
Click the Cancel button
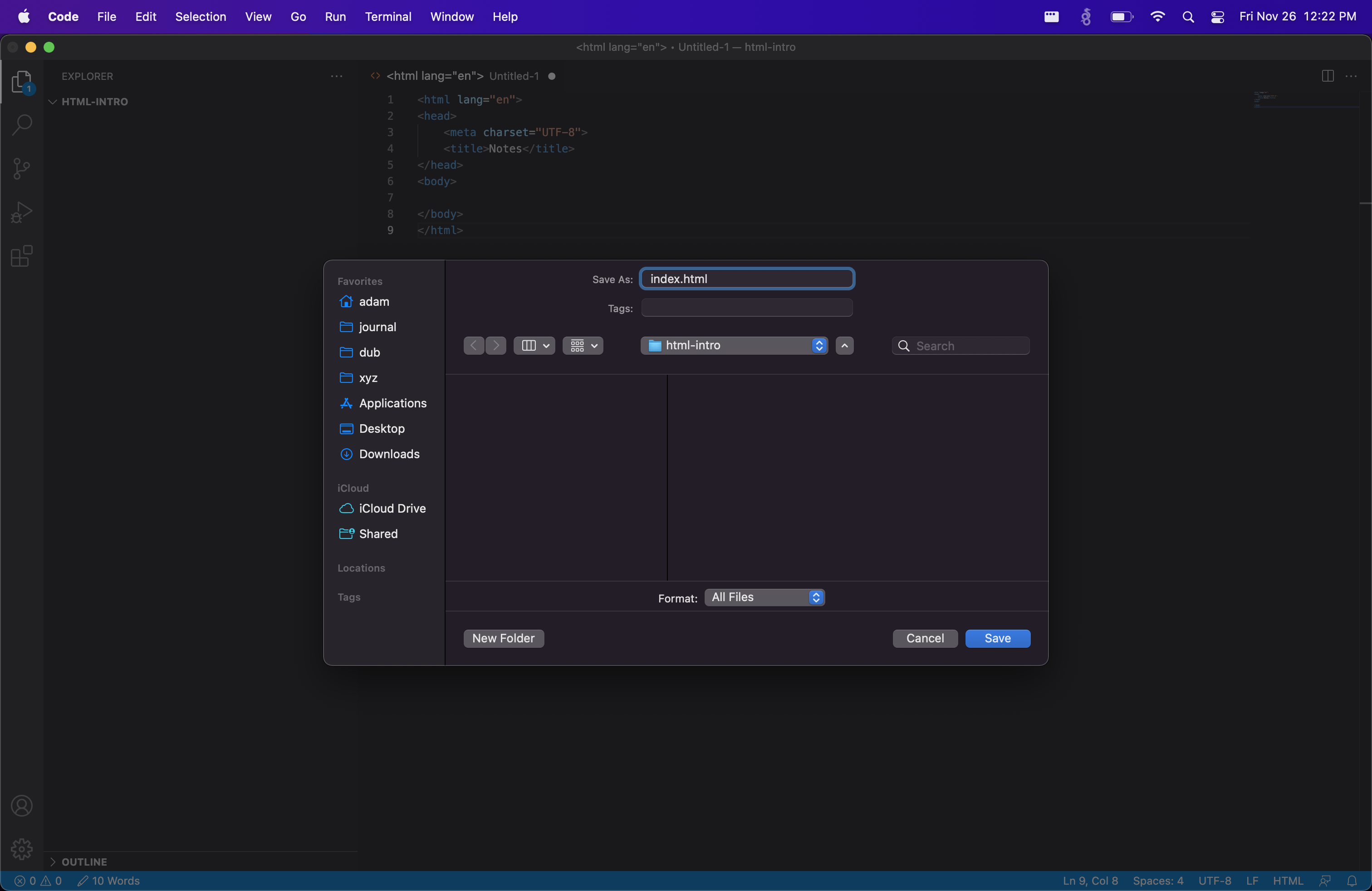925,638
